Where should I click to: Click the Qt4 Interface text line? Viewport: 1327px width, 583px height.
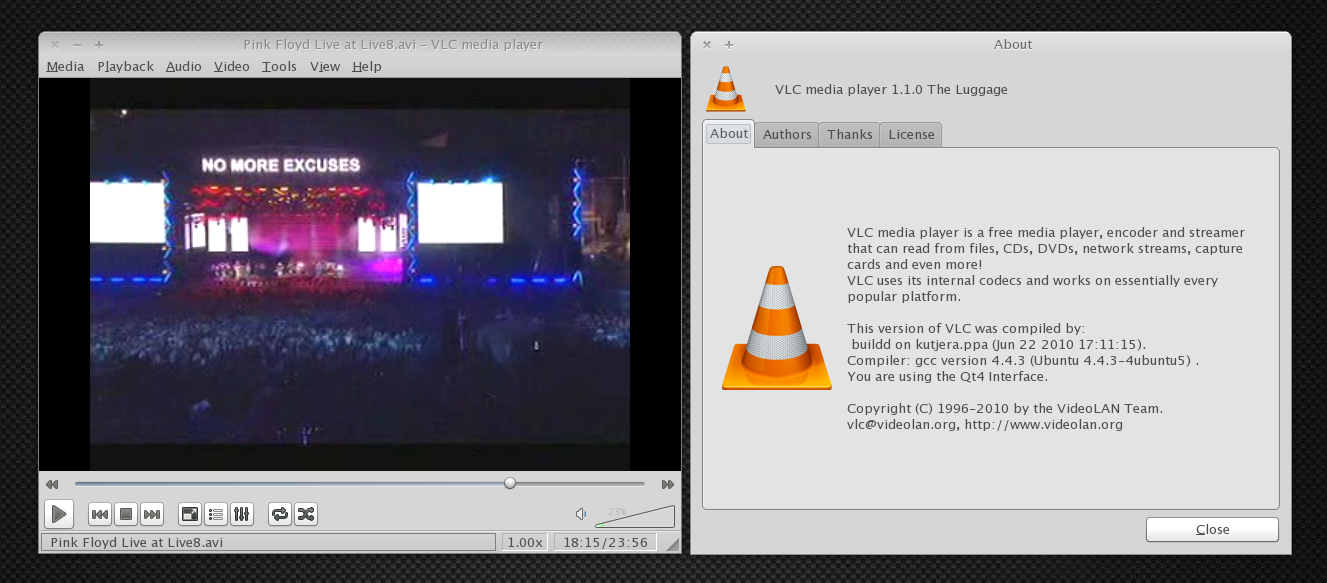click(947, 376)
